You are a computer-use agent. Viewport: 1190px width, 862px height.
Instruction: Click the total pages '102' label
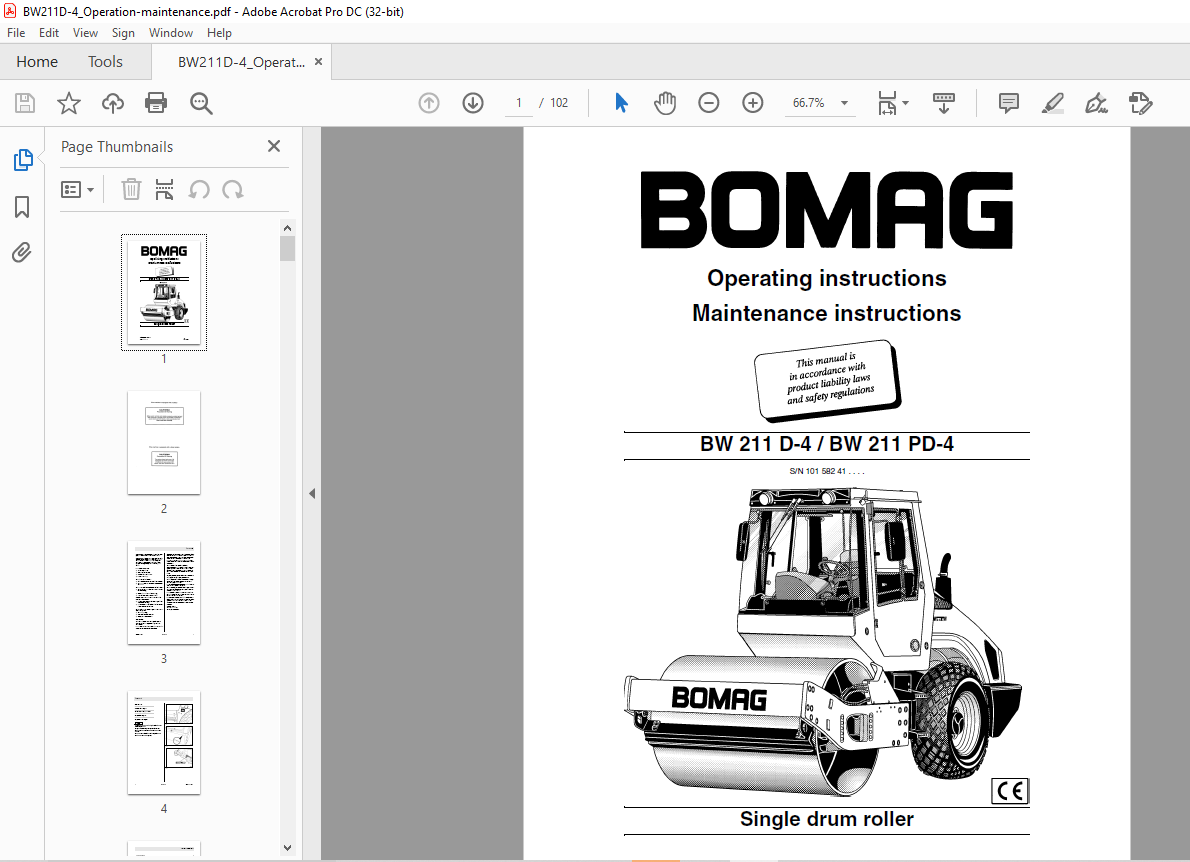pos(559,102)
